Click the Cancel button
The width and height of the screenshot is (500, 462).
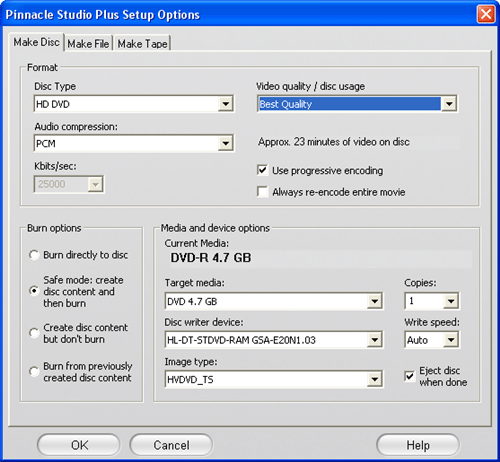[x=171, y=445]
